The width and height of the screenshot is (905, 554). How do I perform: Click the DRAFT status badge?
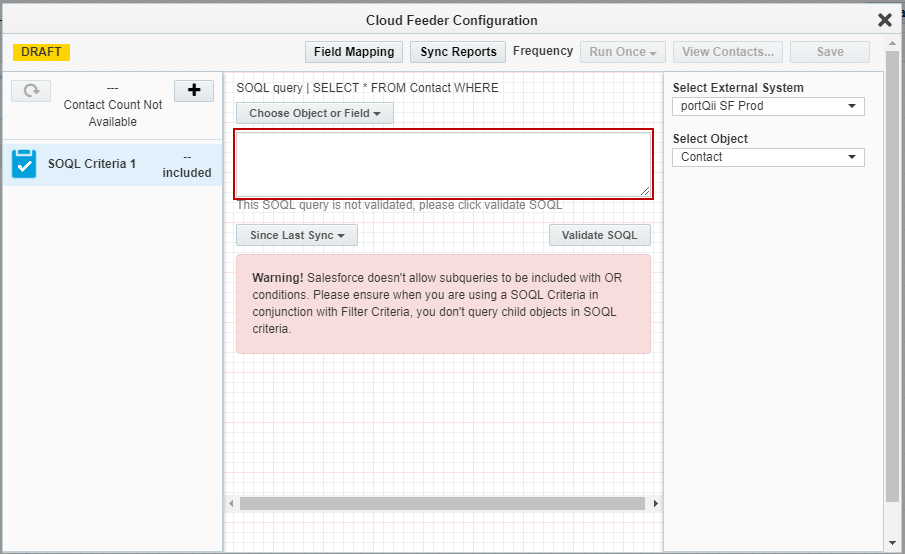[x=41, y=52]
